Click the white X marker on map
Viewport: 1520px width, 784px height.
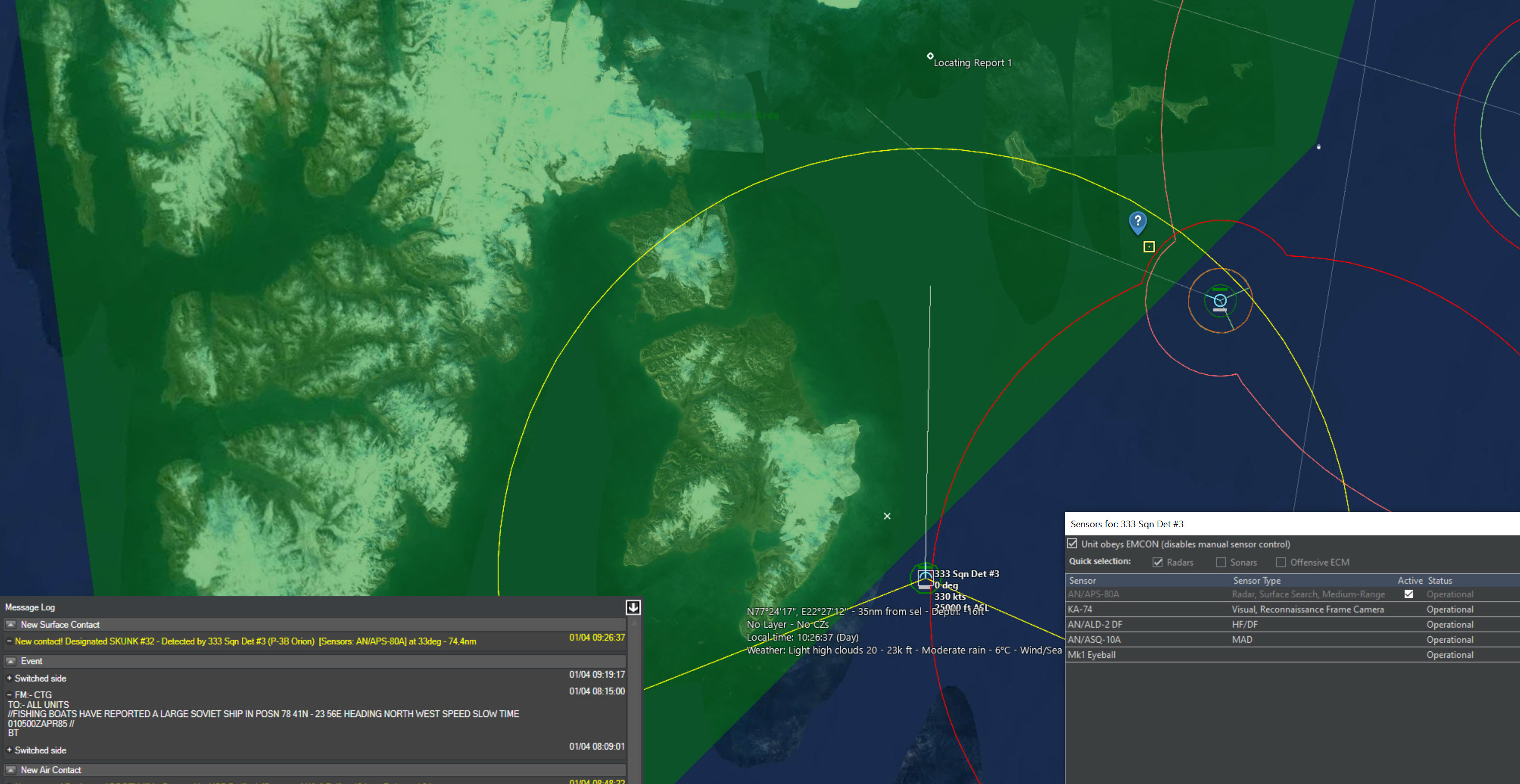(x=887, y=516)
